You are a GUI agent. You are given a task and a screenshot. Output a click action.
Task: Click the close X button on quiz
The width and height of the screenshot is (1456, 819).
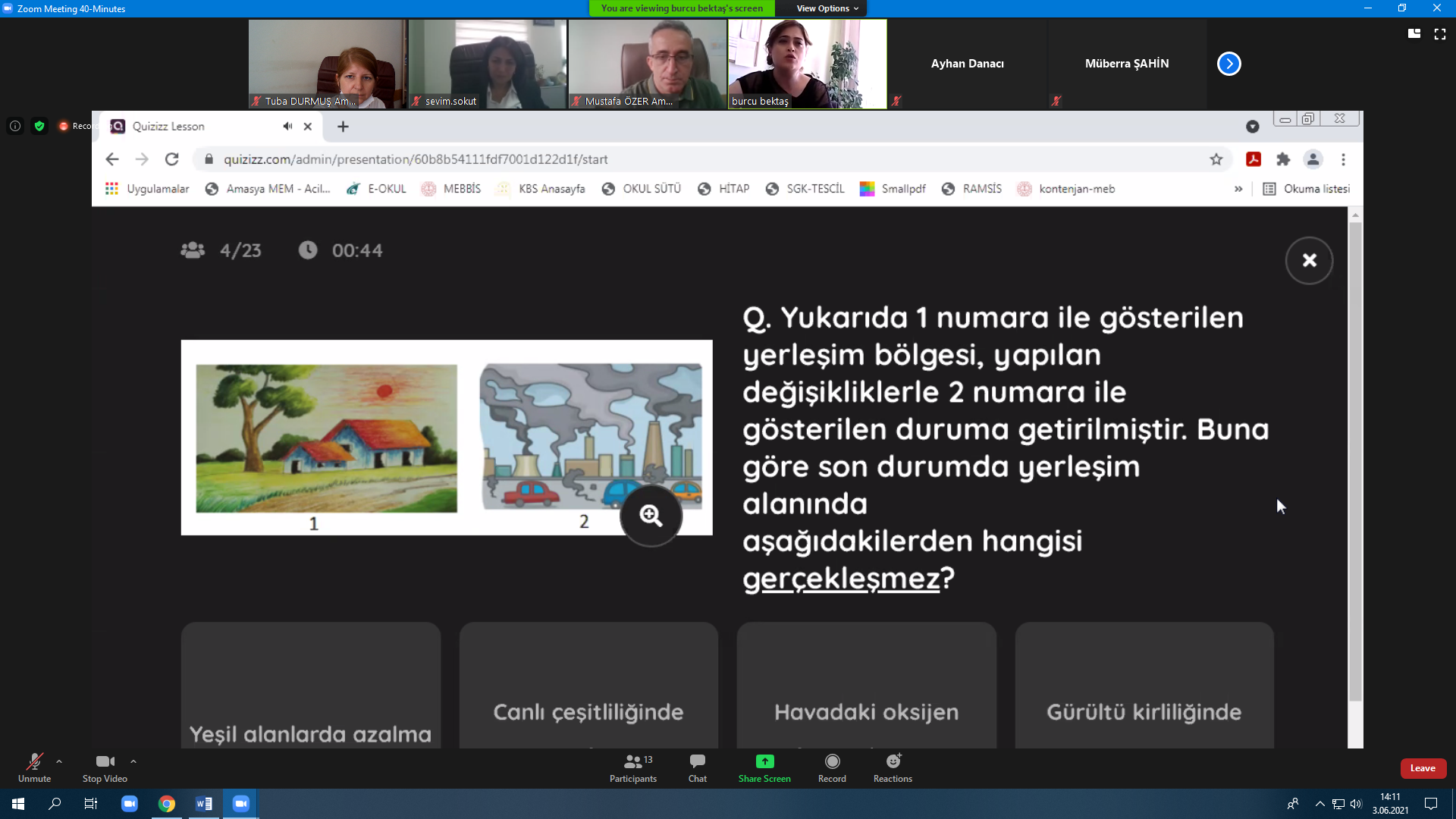pos(1308,260)
